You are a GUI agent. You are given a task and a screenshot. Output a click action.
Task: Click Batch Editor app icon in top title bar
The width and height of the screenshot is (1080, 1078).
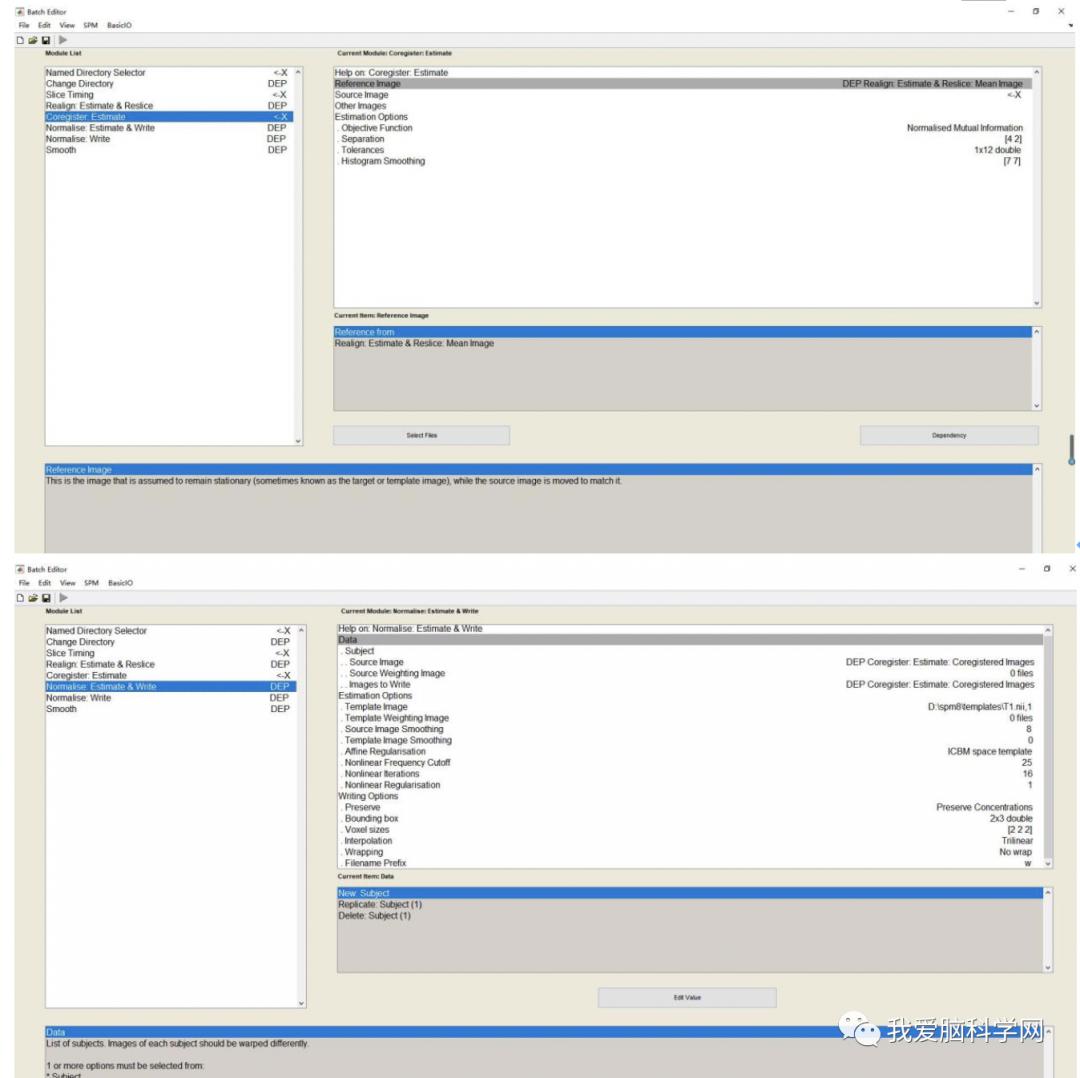point(20,12)
